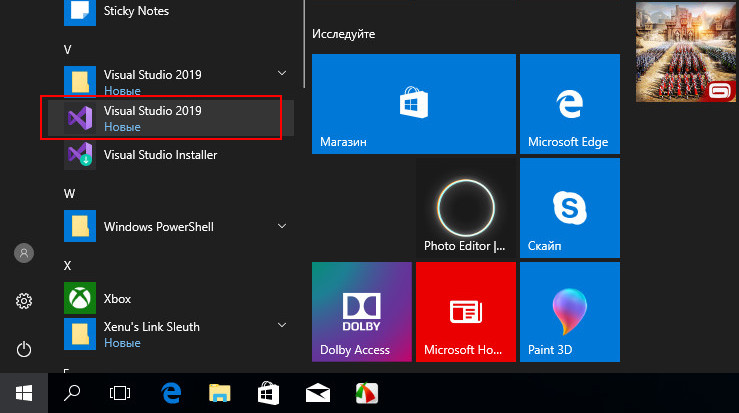Select the Xbox text label
The image size is (739, 413).
pos(117,299)
